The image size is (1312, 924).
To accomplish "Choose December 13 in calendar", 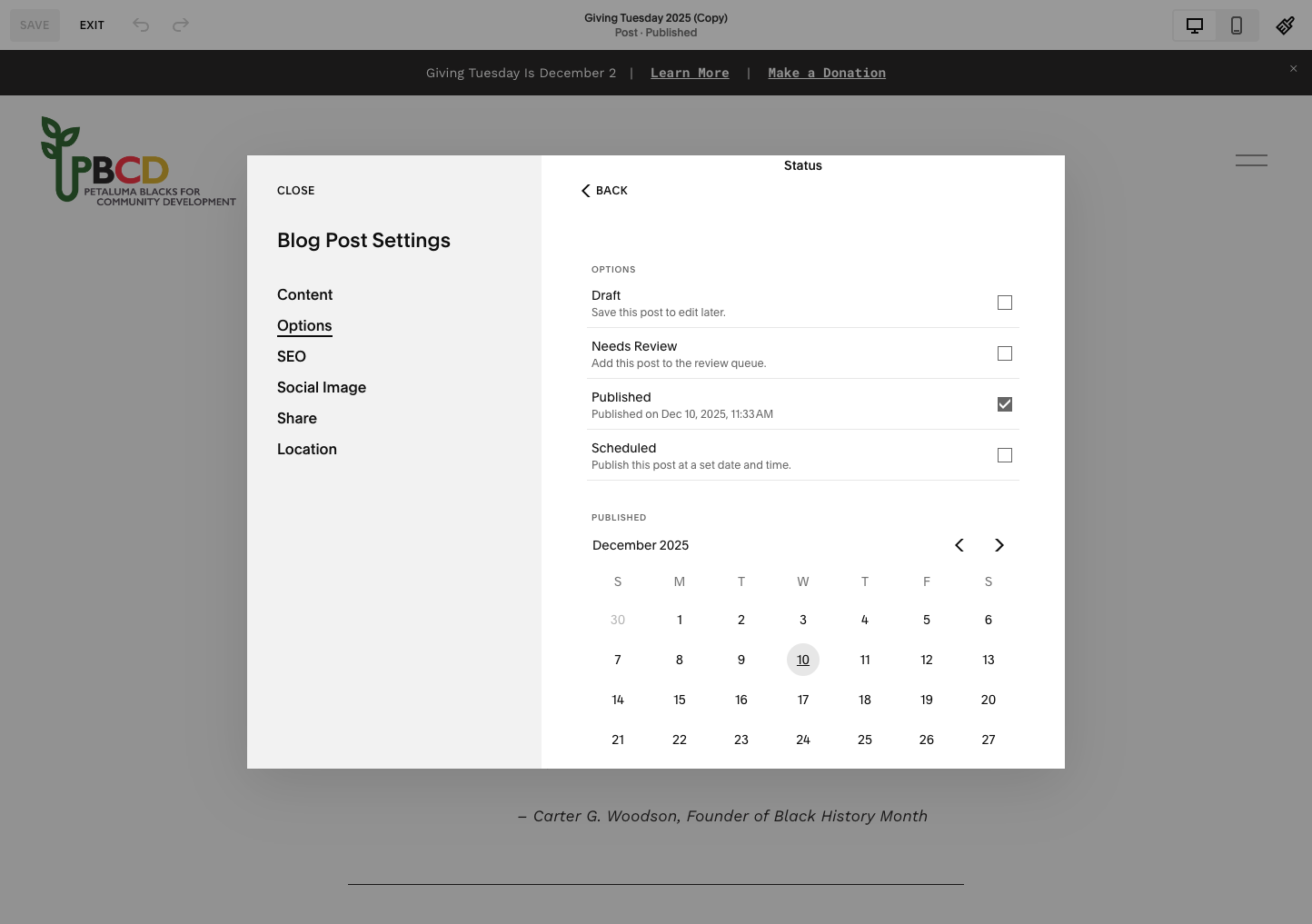I will tap(989, 660).
